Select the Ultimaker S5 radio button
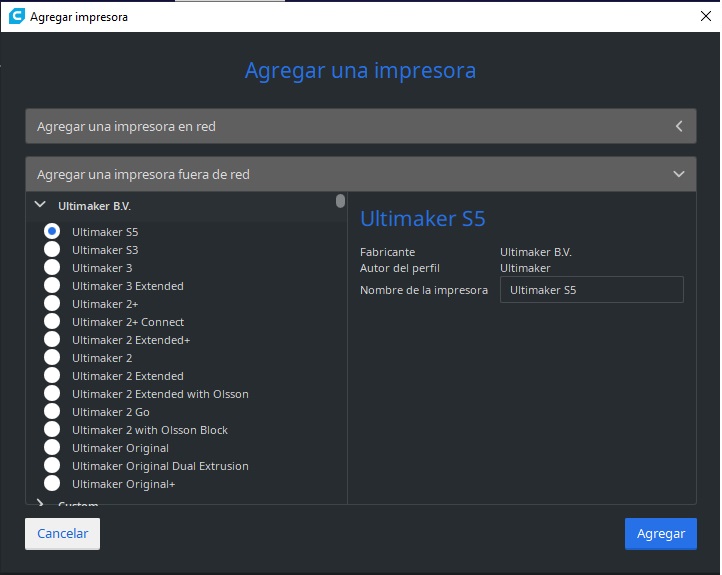This screenshot has height=575, width=722. (52, 232)
